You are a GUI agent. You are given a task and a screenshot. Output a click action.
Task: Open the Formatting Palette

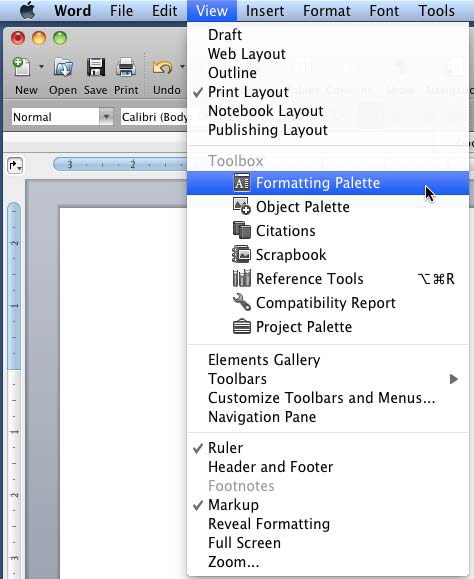point(328,183)
